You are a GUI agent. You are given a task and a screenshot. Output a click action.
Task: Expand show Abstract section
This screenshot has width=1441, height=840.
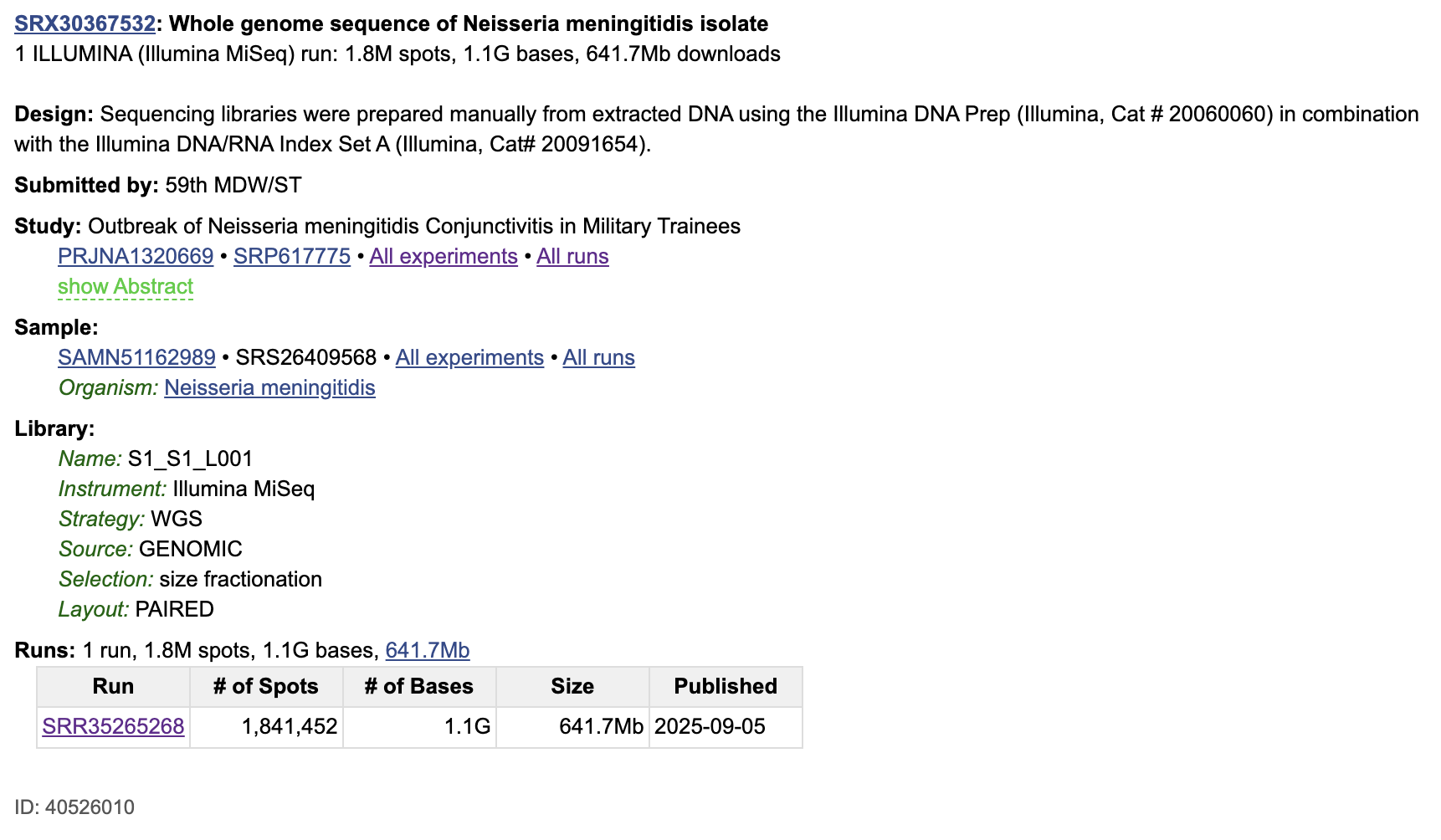pos(126,286)
